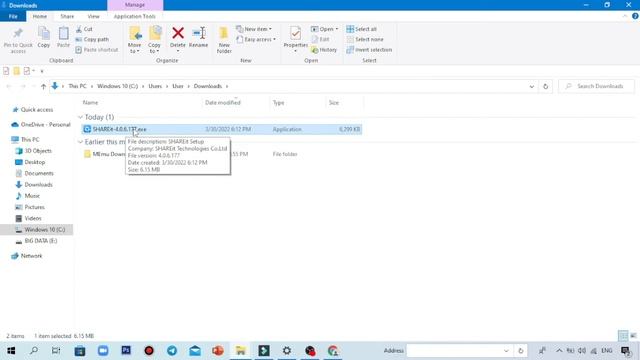
Task: Switch to large icons view in status bar
Action: click(633, 336)
